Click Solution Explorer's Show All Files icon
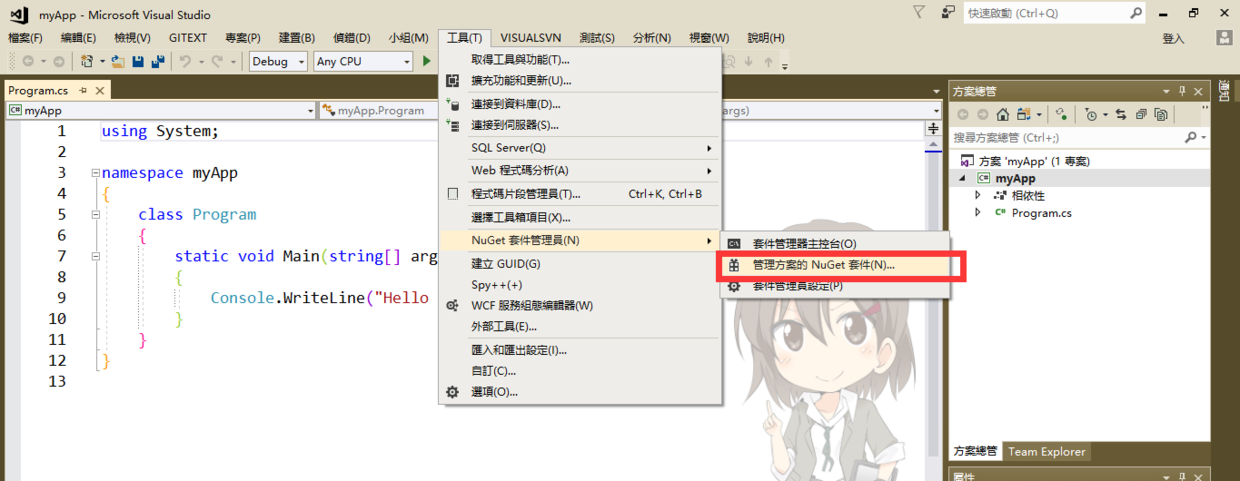1240x481 pixels. click(1159, 115)
